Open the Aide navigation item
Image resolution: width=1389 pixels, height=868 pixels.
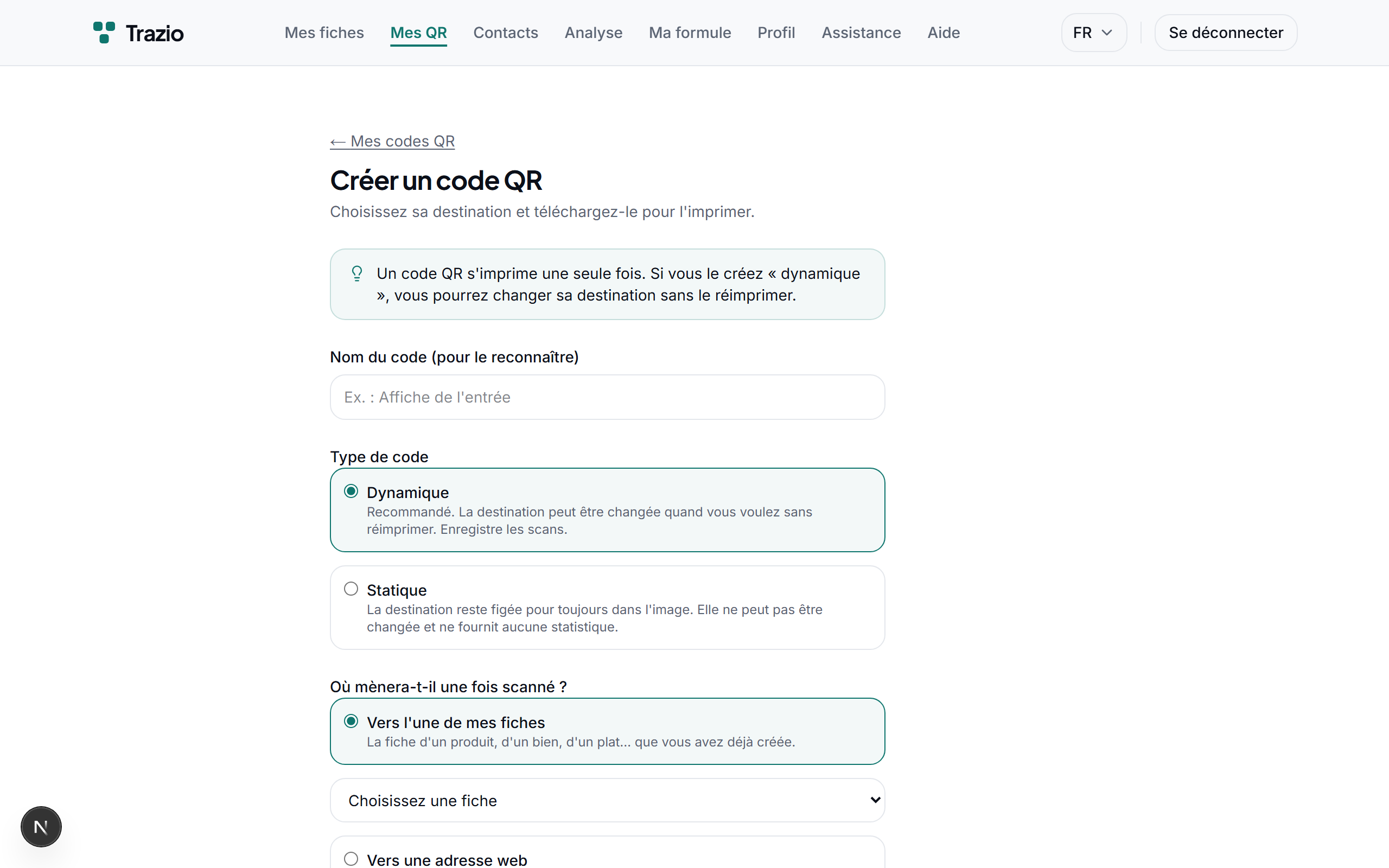(x=944, y=33)
